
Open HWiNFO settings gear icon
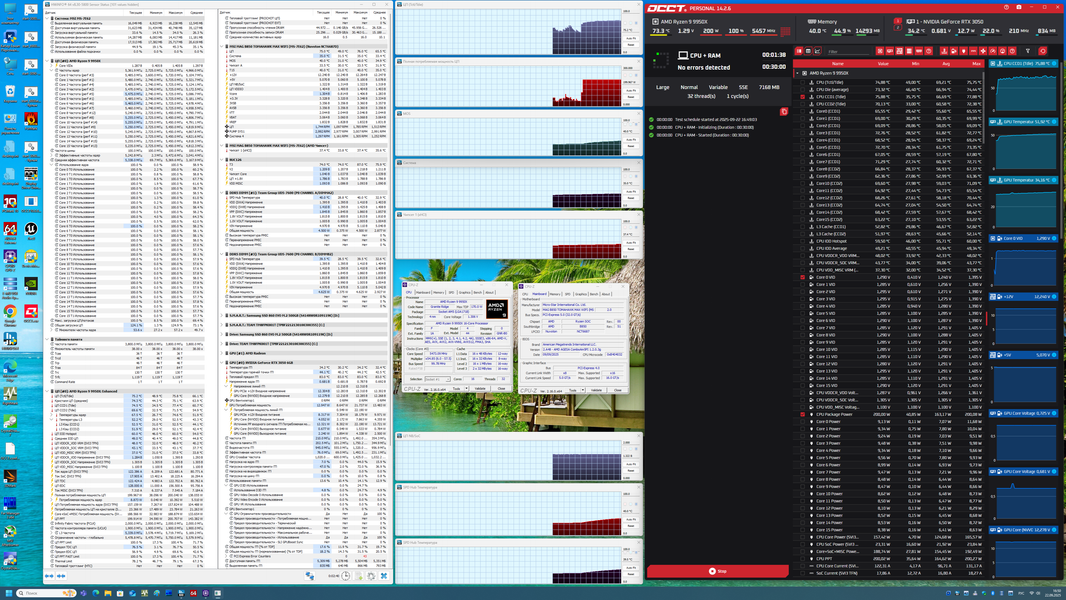click(x=371, y=576)
